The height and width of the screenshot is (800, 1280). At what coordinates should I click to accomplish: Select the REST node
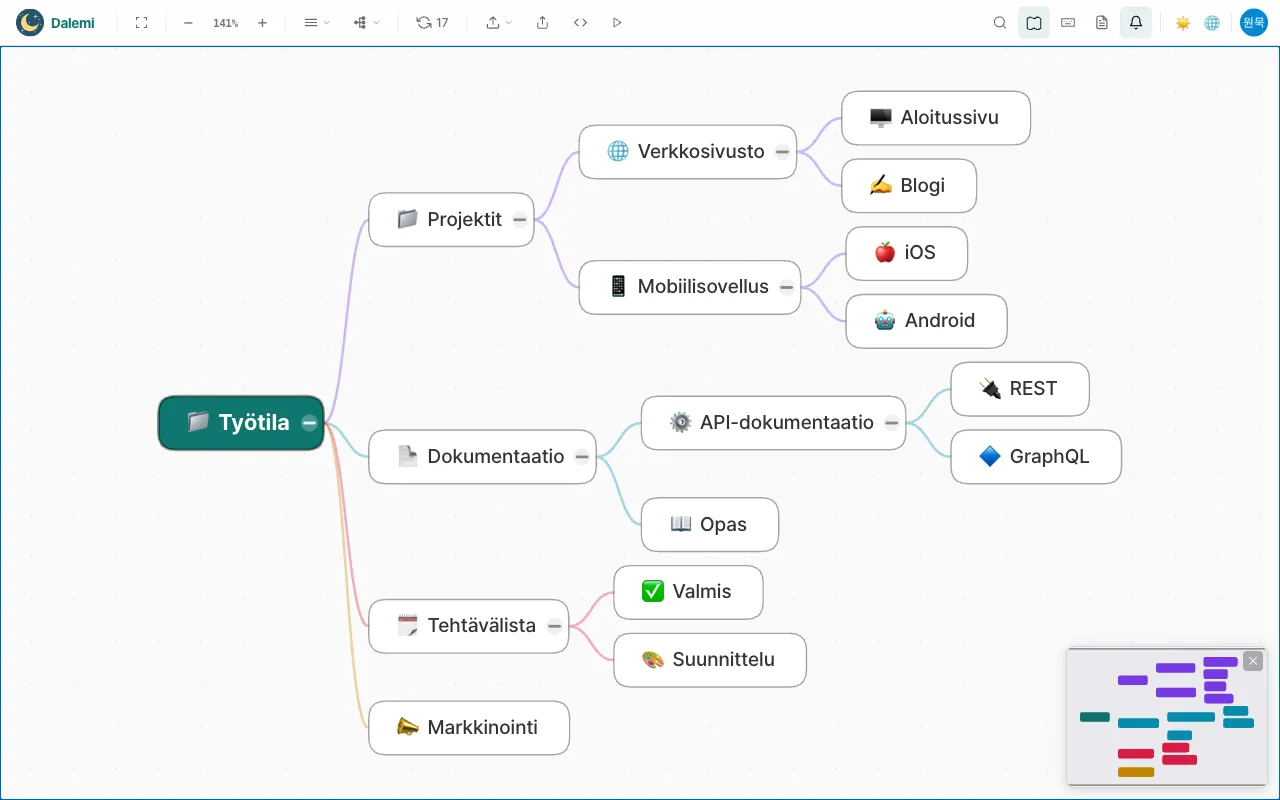point(1020,389)
